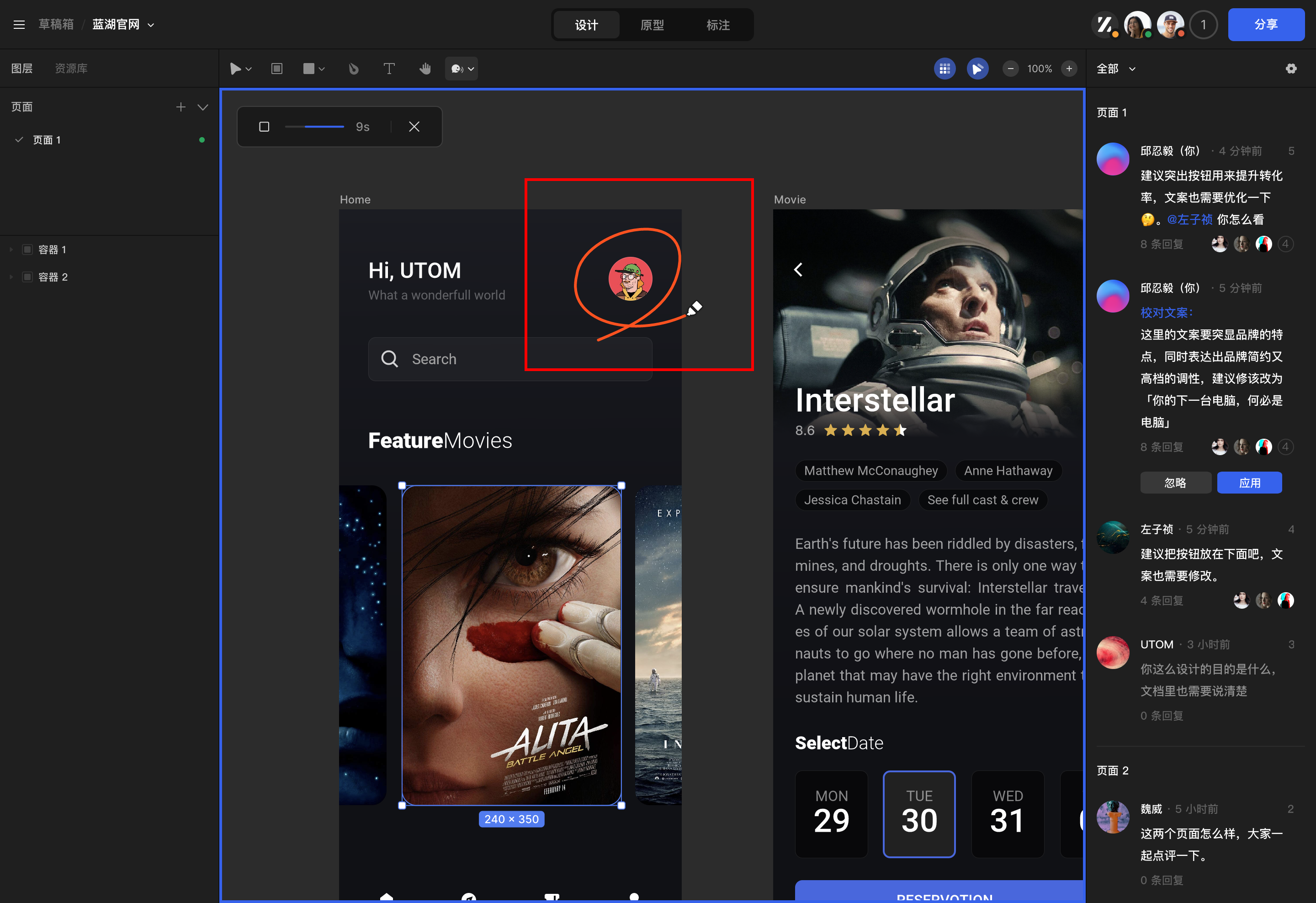Activate the text tool
This screenshot has height=903, width=1316.
pyautogui.click(x=389, y=69)
